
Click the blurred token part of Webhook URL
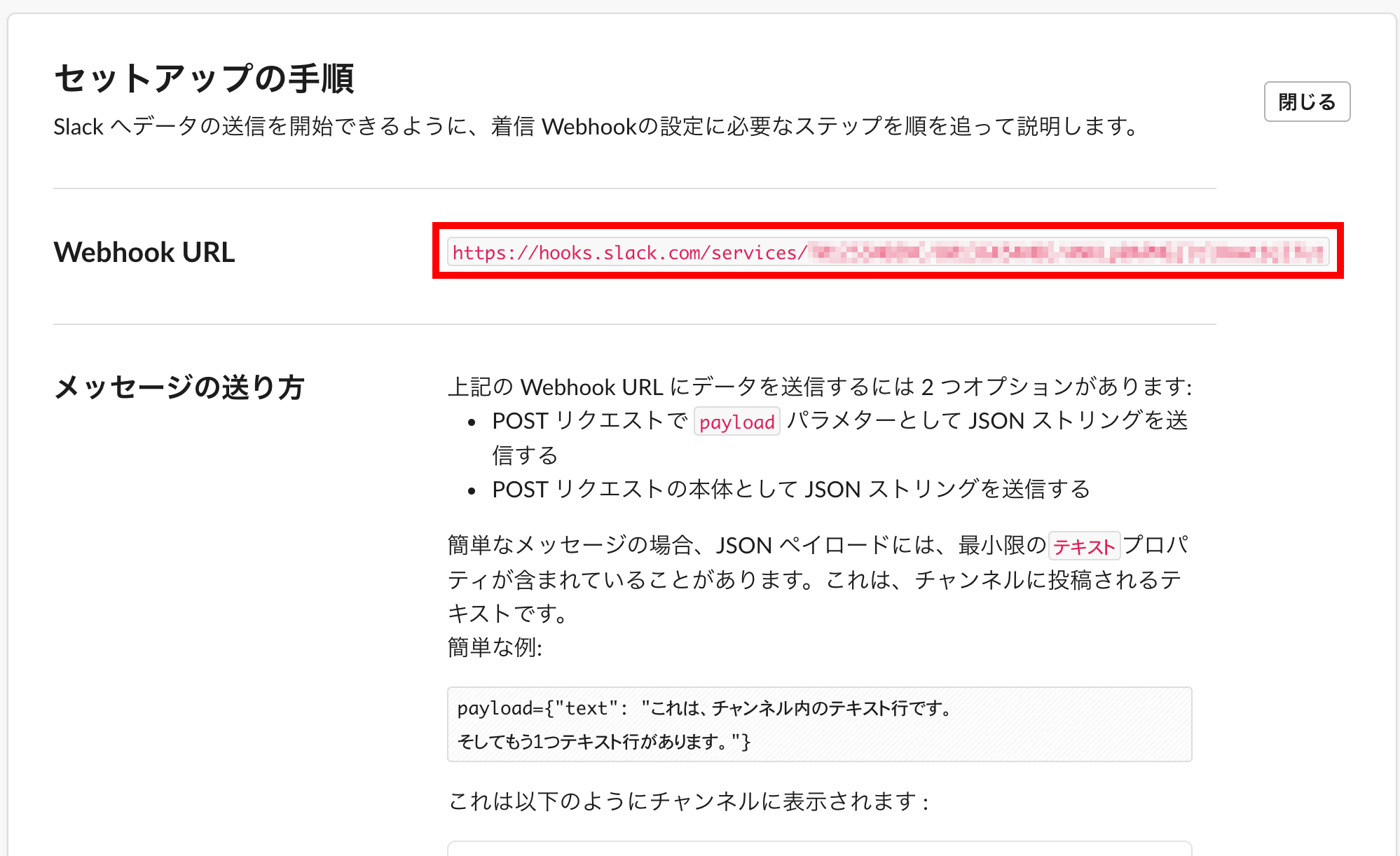coord(1065,252)
